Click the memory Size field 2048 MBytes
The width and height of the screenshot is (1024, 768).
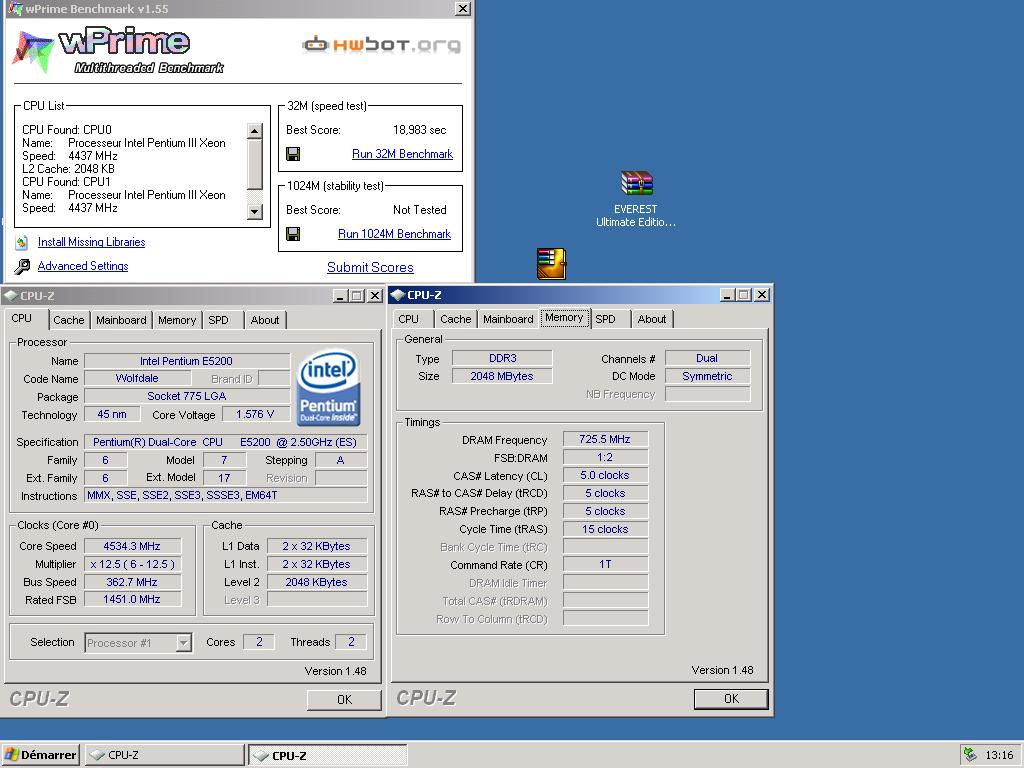pyautogui.click(x=502, y=376)
